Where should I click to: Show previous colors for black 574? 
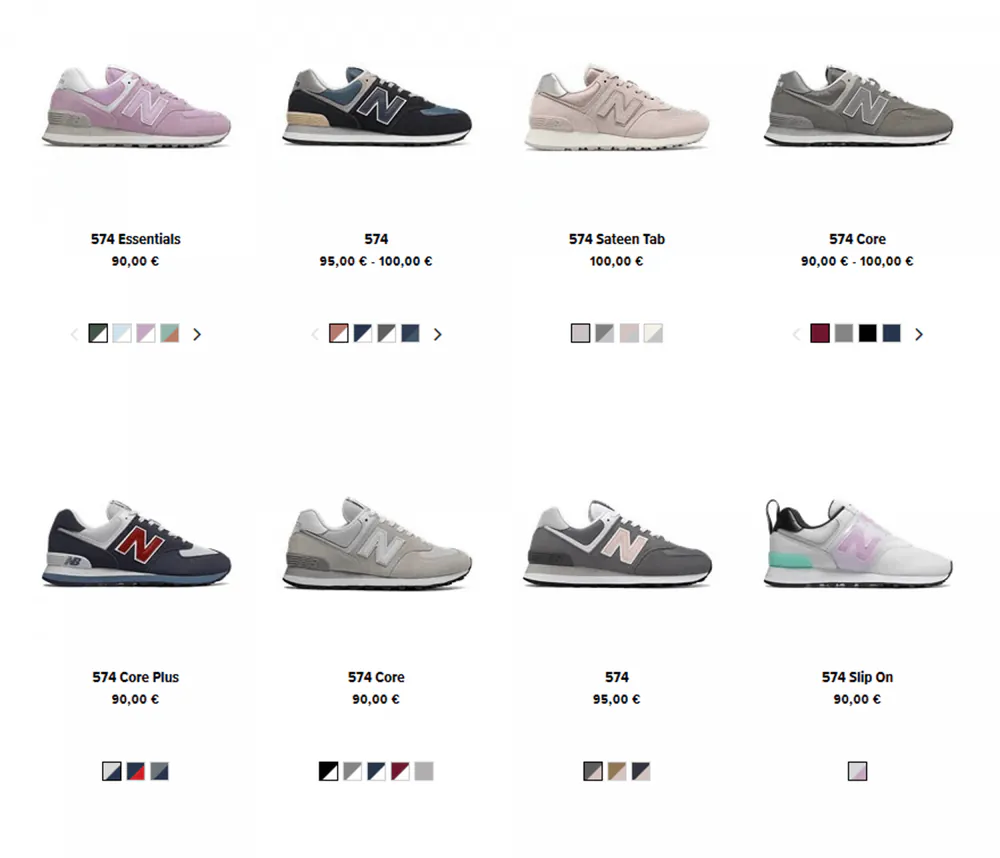[x=314, y=334]
